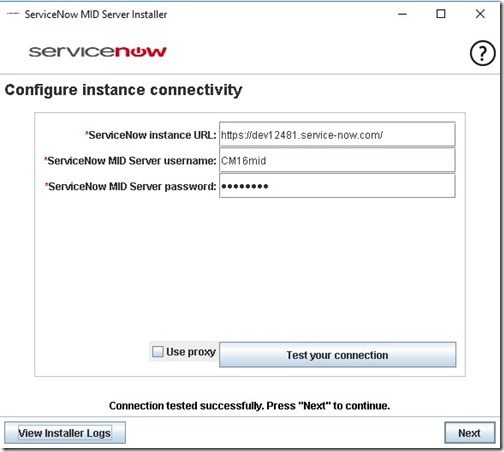Click the ServiceNow logo
The height and width of the screenshot is (452, 504).
coord(97,52)
